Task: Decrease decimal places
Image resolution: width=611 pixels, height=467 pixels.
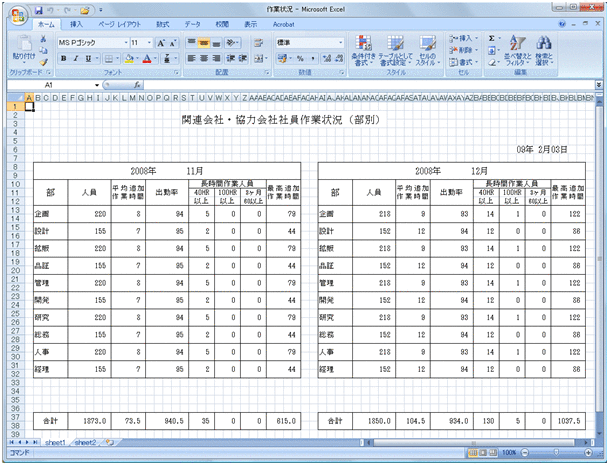Action: click(339, 59)
